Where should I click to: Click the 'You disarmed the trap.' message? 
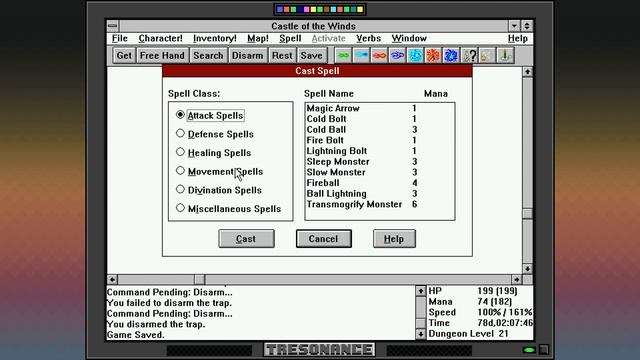[x=156, y=324]
